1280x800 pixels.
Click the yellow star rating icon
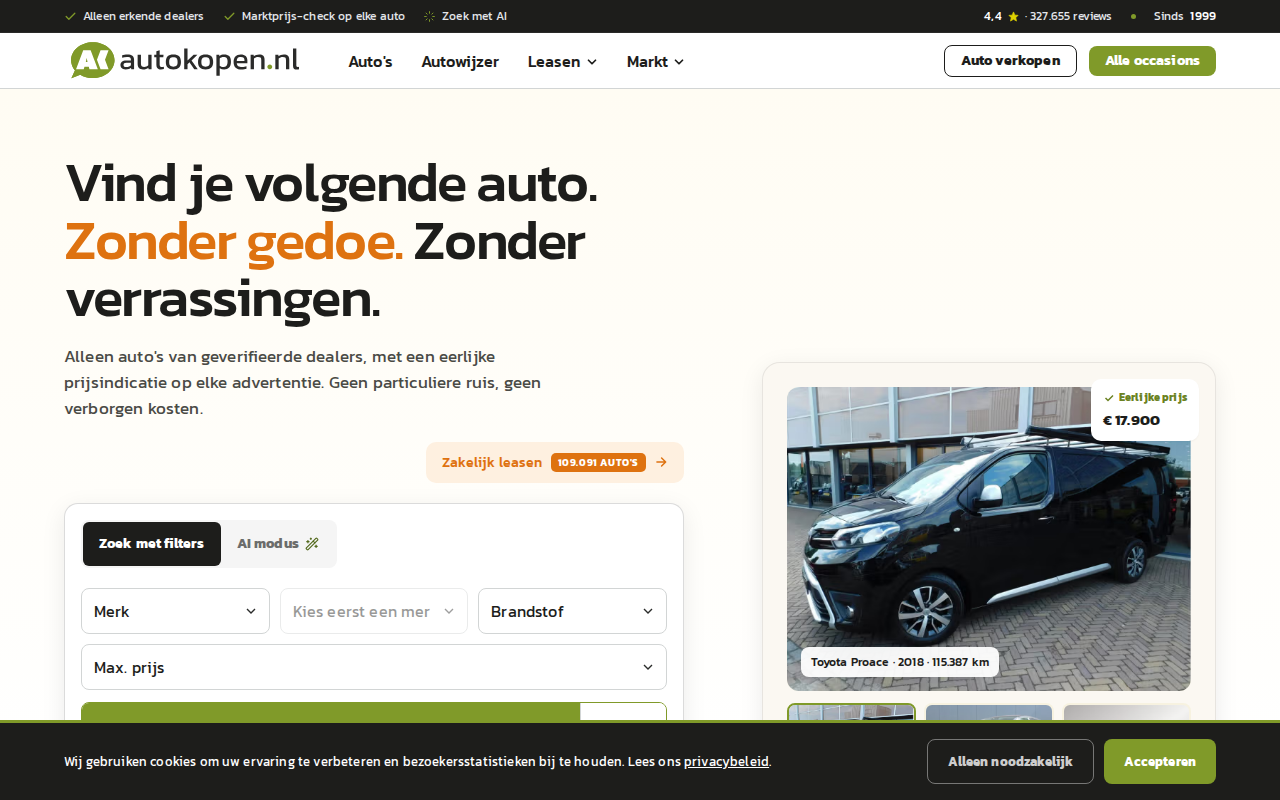click(1013, 16)
